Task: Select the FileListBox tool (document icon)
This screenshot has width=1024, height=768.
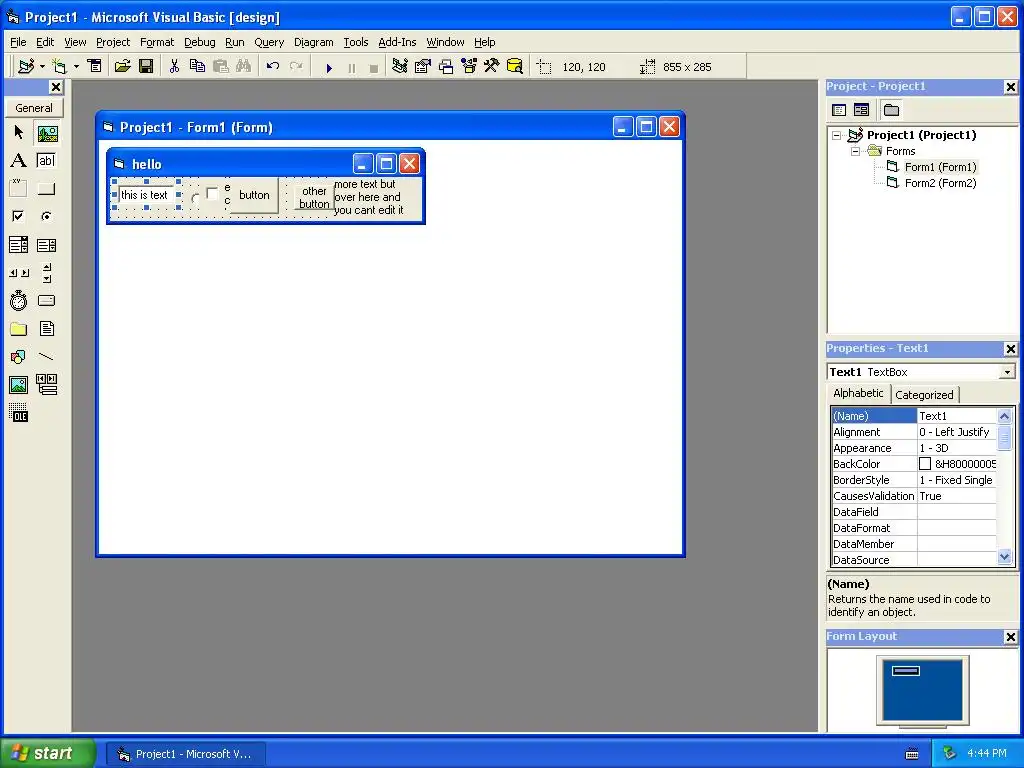Action: (x=46, y=329)
